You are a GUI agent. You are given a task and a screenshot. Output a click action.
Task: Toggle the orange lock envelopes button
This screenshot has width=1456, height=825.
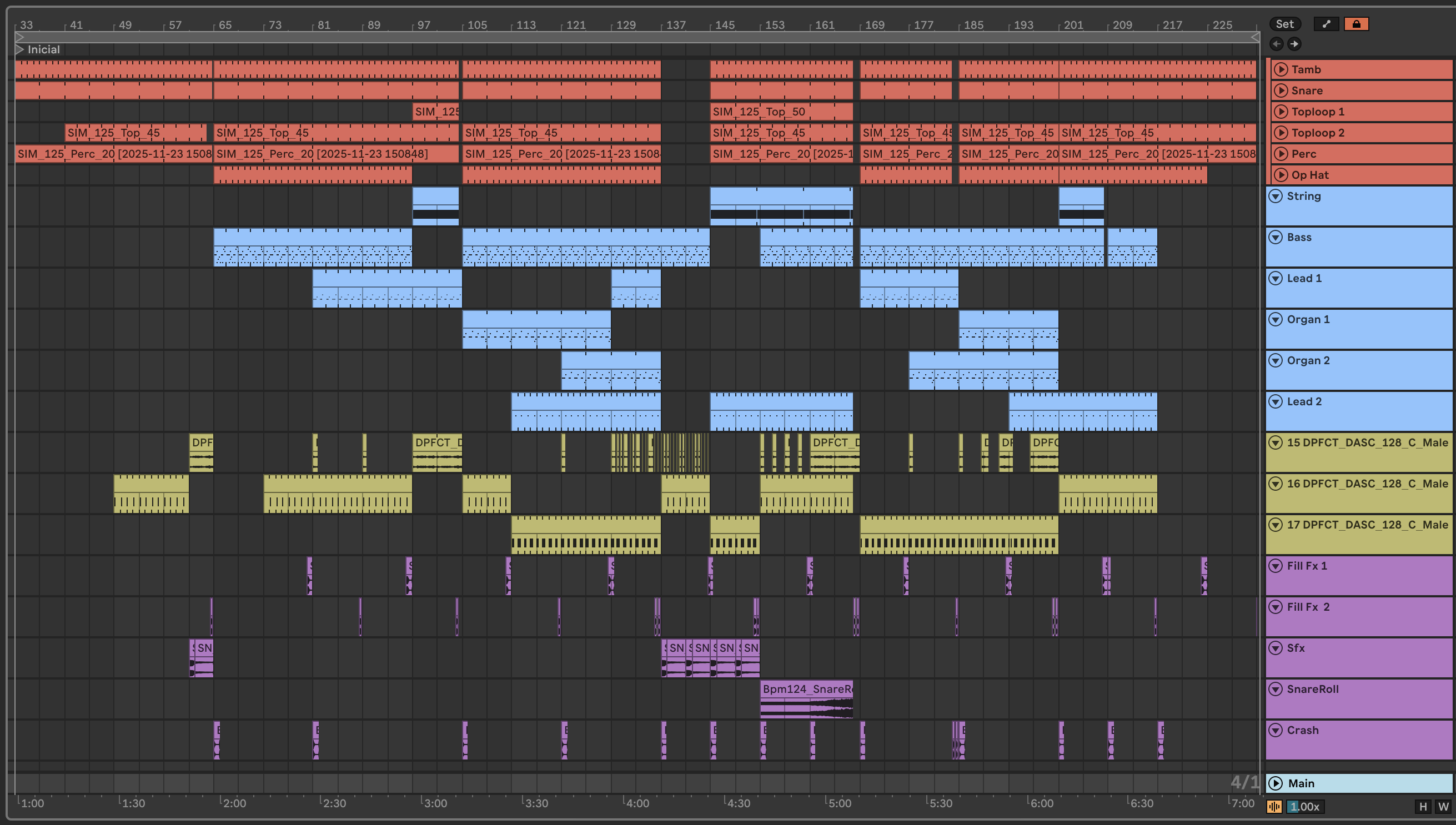[1355, 24]
